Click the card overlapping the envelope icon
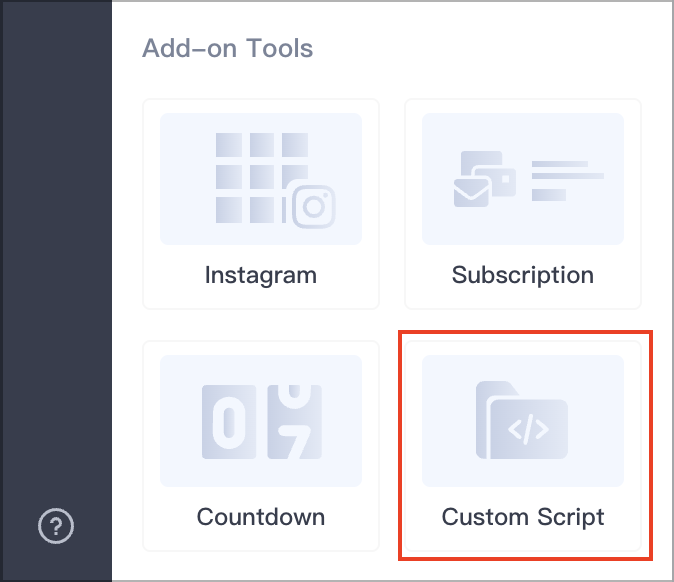Viewport: 674px width, 582px height. coord(494,181)
